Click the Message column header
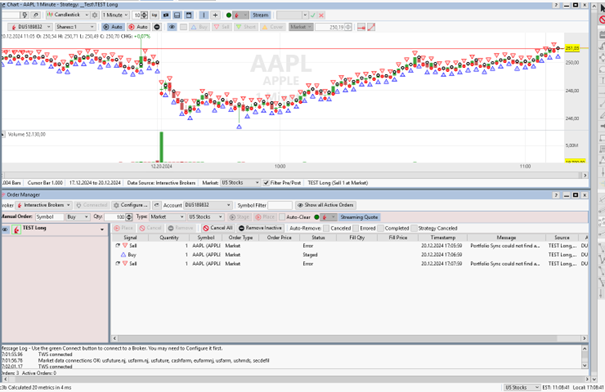The width and height of the screenshot is (605, 392). [506, 238]
